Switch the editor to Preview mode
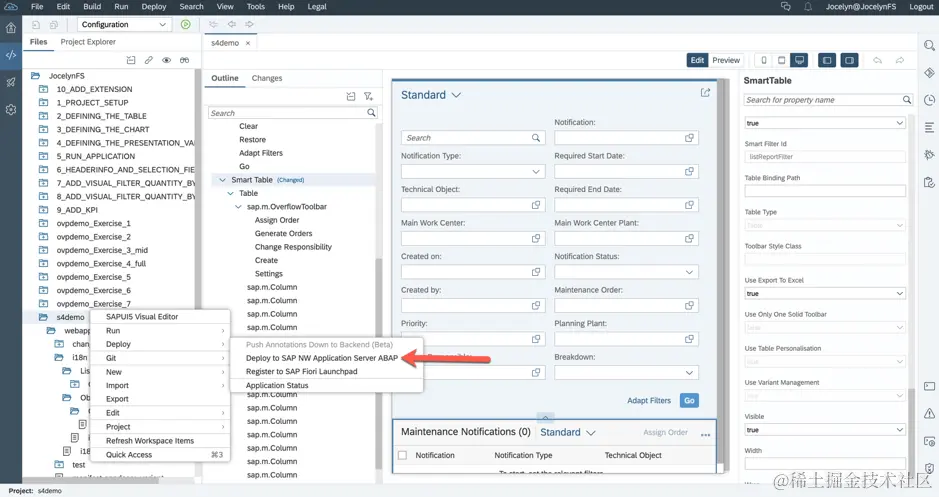939x497 pixels. (726, 60)
